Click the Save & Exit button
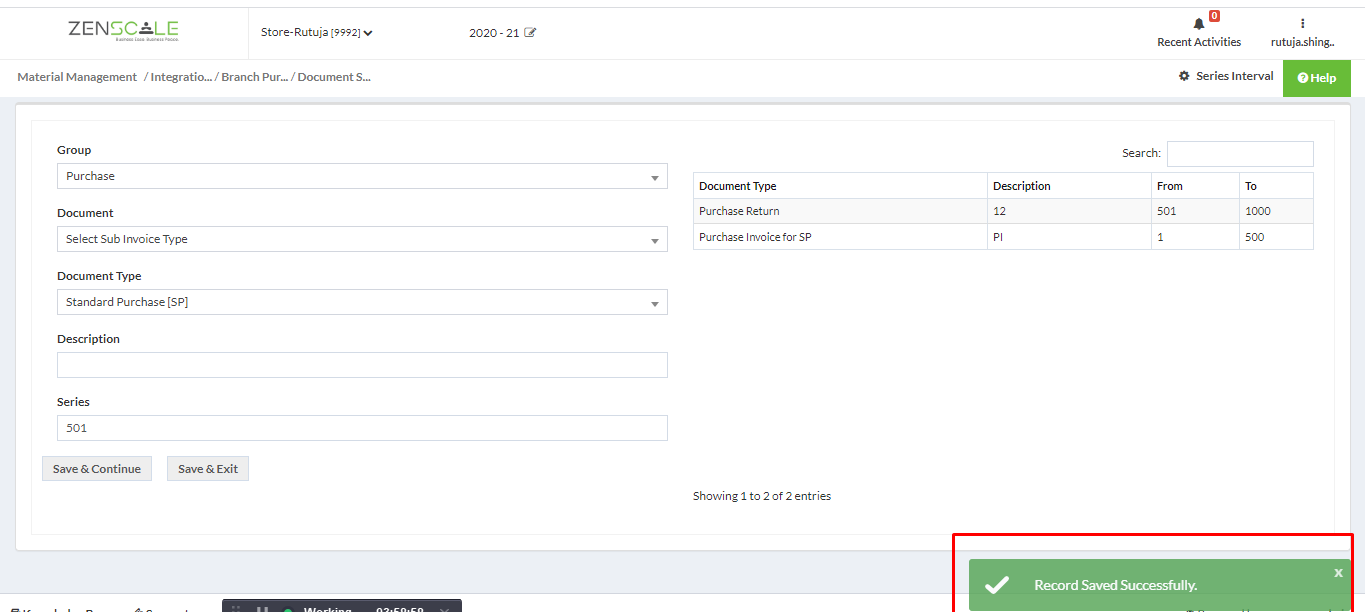This screenshot has height=612, width=1365. tap(208, 469)
